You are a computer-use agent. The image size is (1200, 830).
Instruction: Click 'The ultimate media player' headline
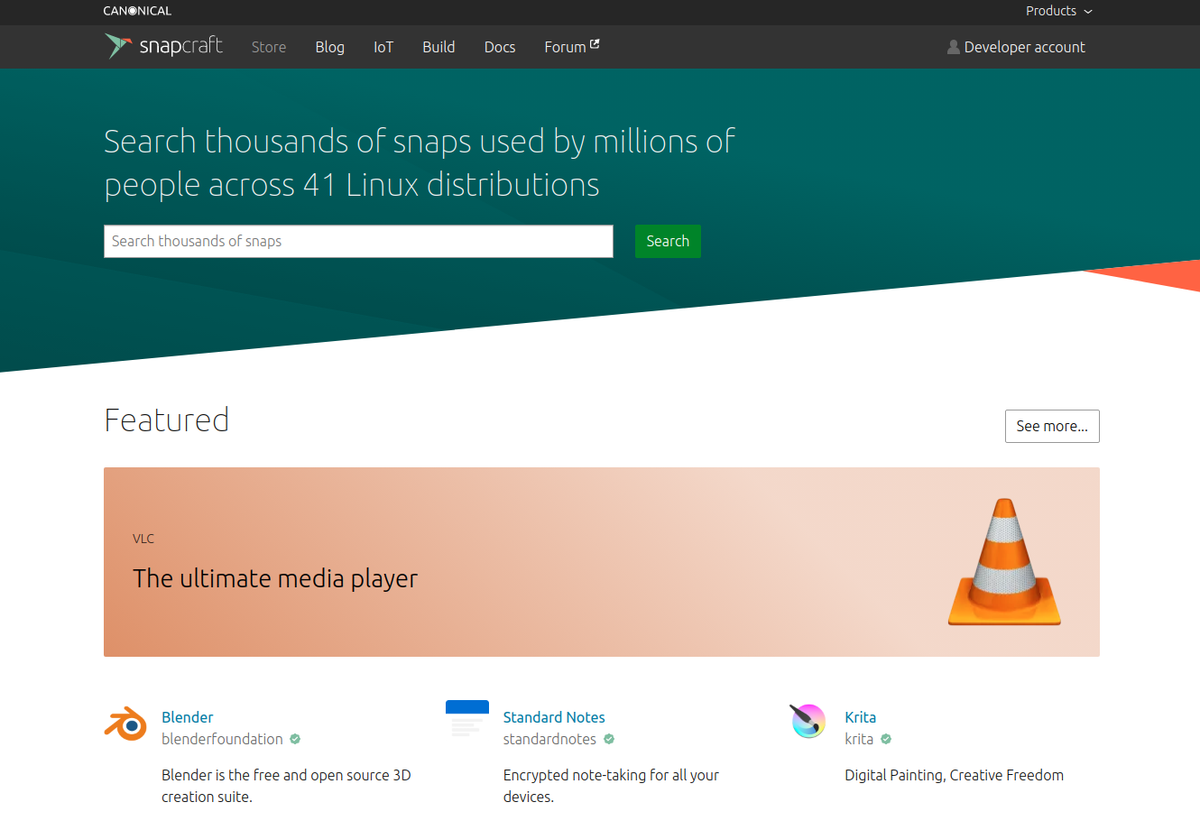coord(275,578)
